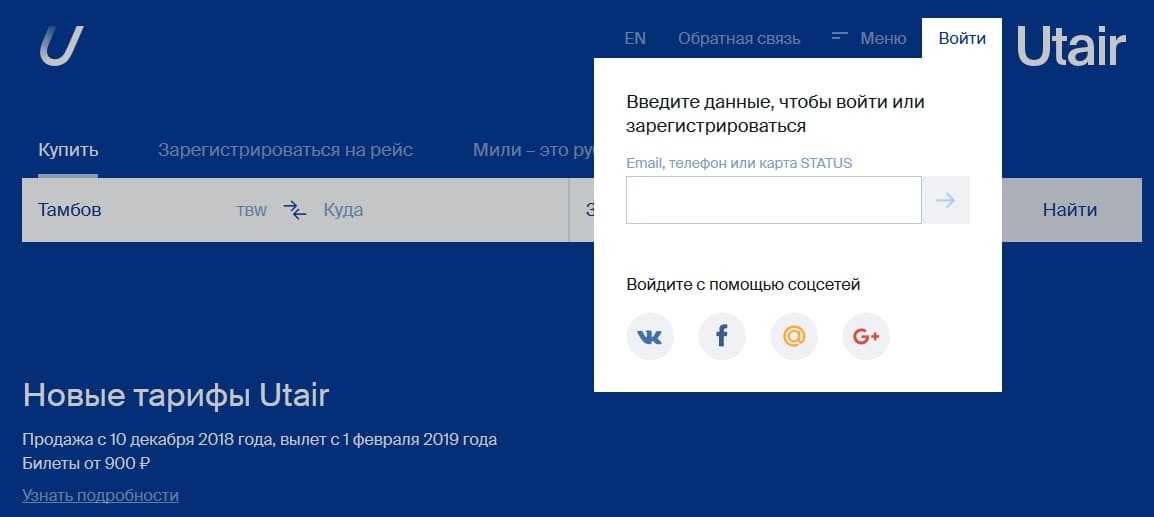Swap origin and destination arrows

pyautogui.click(x=294, y=210)
